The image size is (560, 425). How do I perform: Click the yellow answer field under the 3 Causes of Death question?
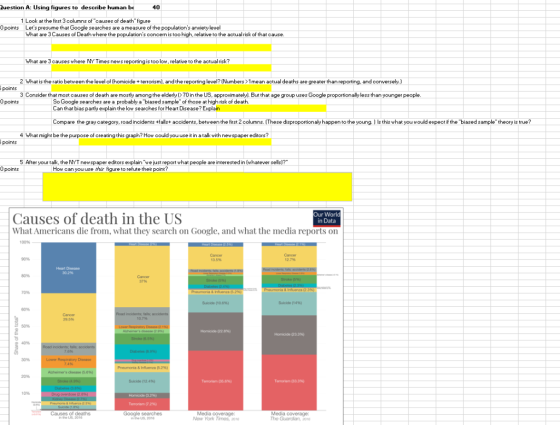161,48
